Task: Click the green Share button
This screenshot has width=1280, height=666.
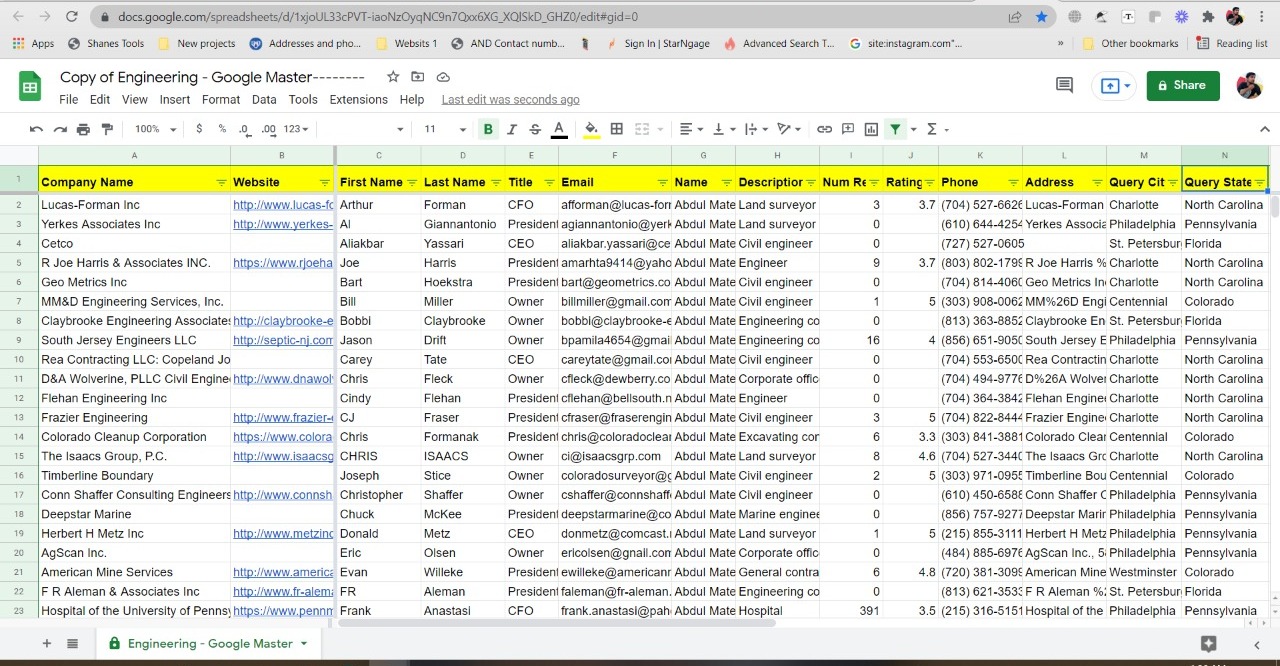Action: 1182,86
